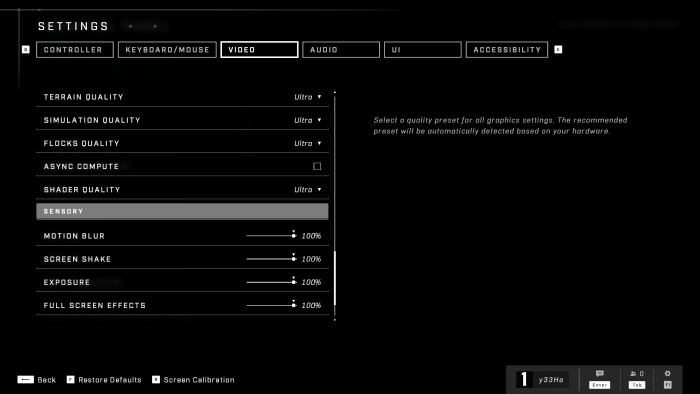Select the Video tab
Viewport: 700px width, 394px height.
pyautogui.click(x=259, y=50)
